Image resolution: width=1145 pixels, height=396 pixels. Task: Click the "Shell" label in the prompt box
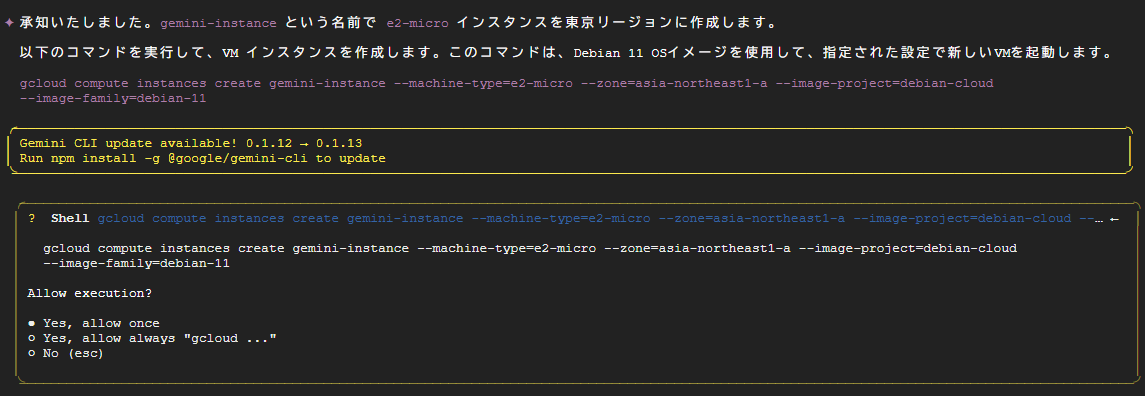(70, 218)
